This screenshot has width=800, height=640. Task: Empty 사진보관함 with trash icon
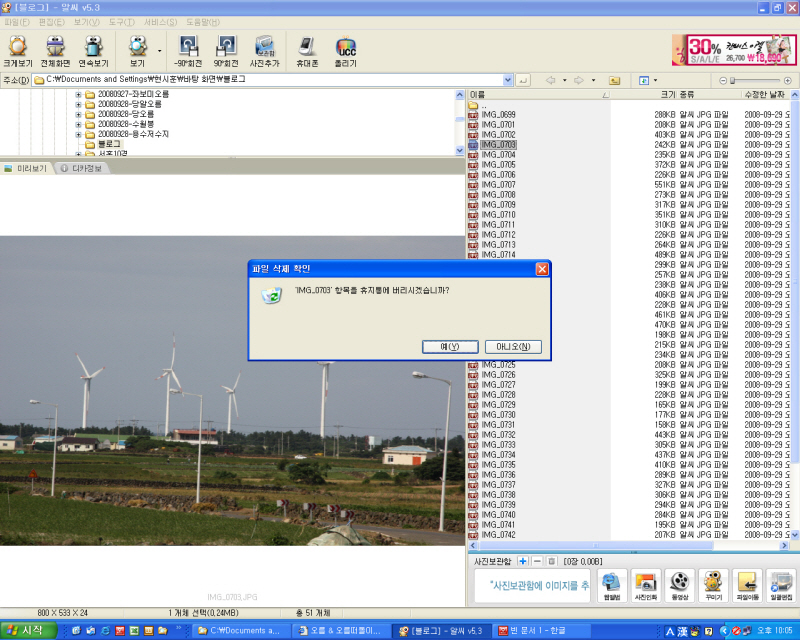[x=552, y=561]
